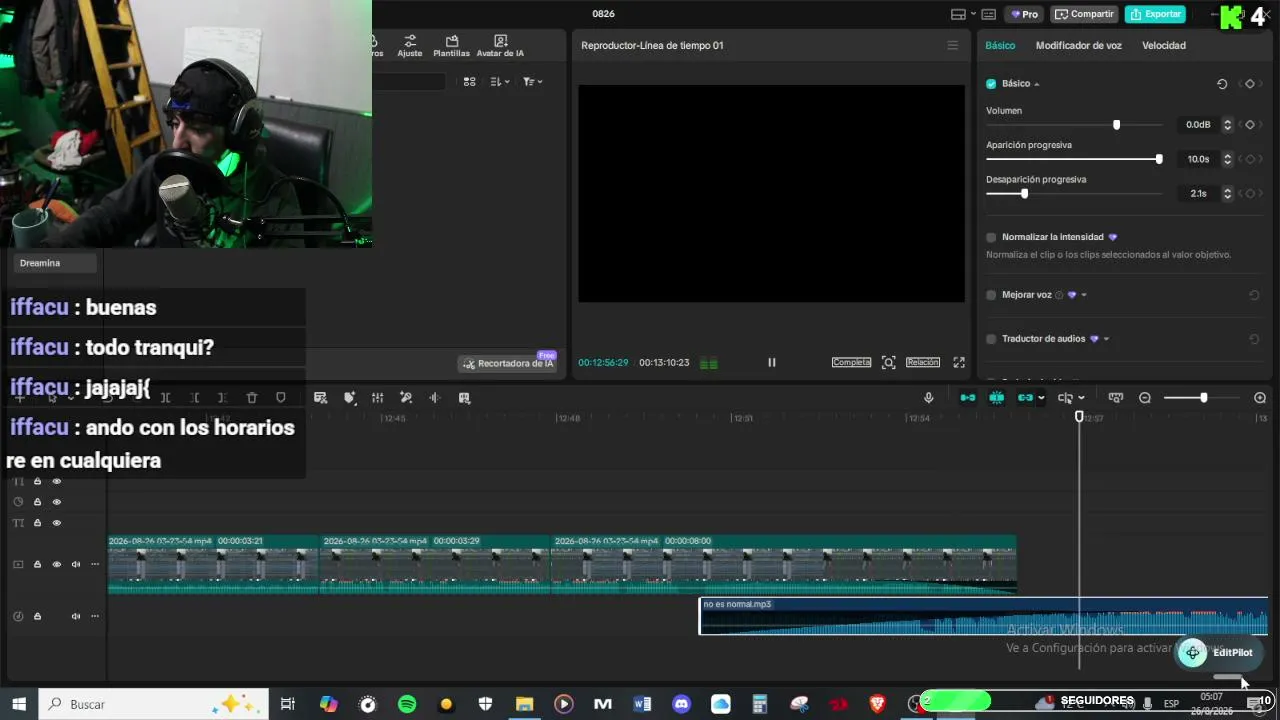Switch to the Velocidad tab
The height and width of the screenshot is (720, 1280).
[1164, 46]
